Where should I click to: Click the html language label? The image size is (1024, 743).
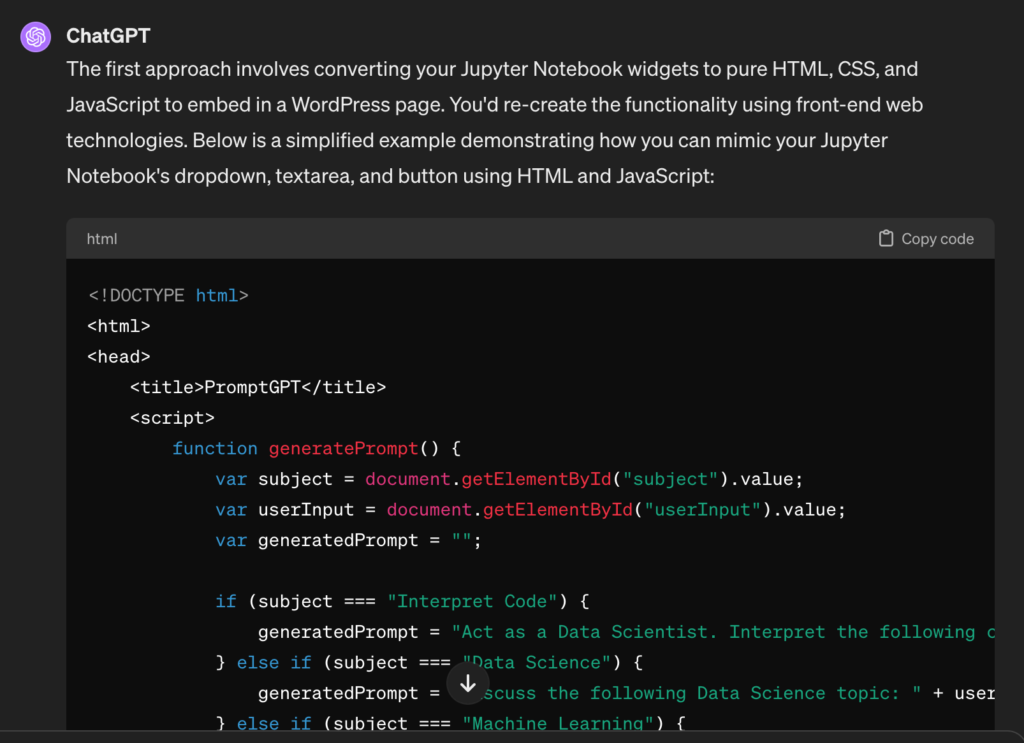pyautogui.click(x=102, y=239)
